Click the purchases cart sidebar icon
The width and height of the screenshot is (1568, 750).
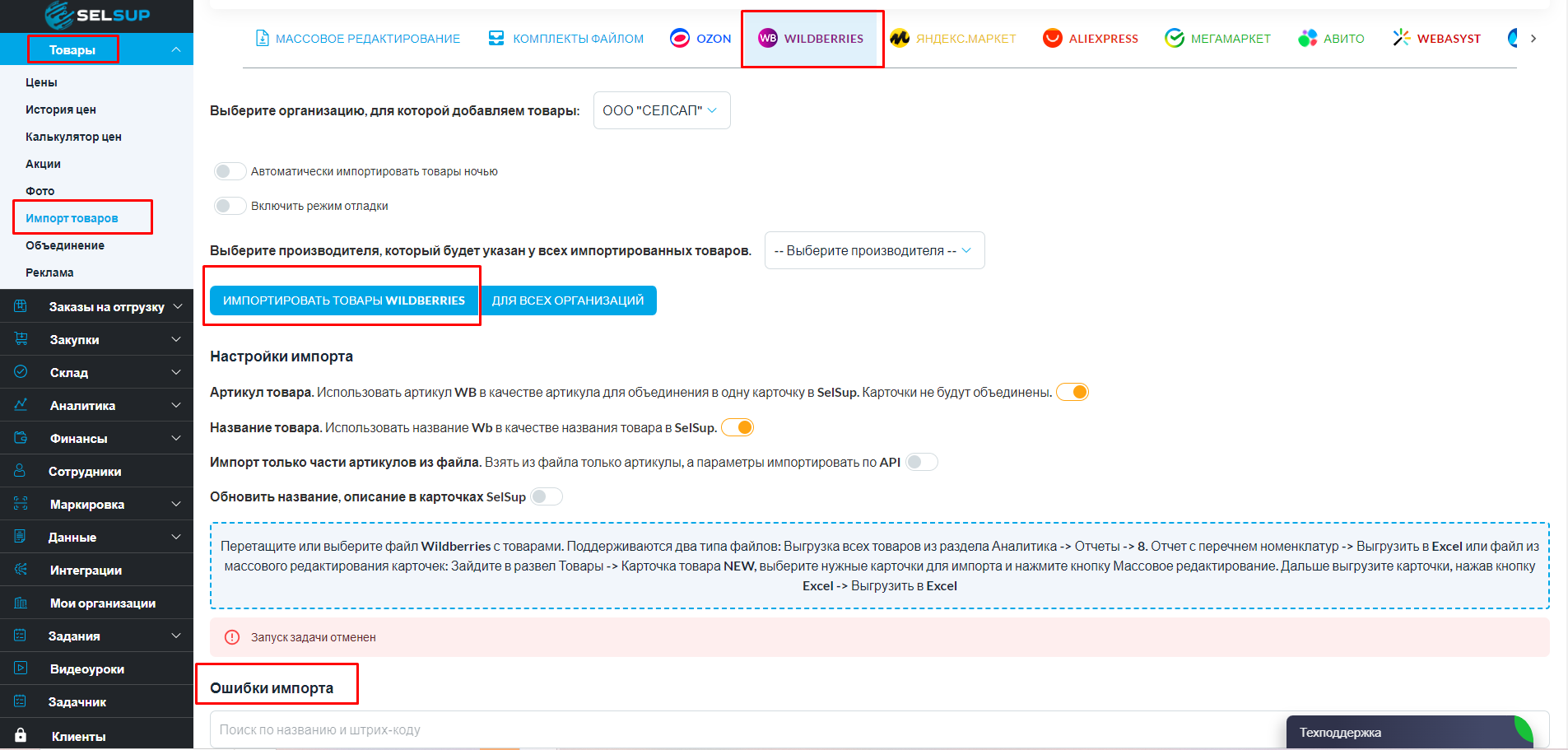21,339
